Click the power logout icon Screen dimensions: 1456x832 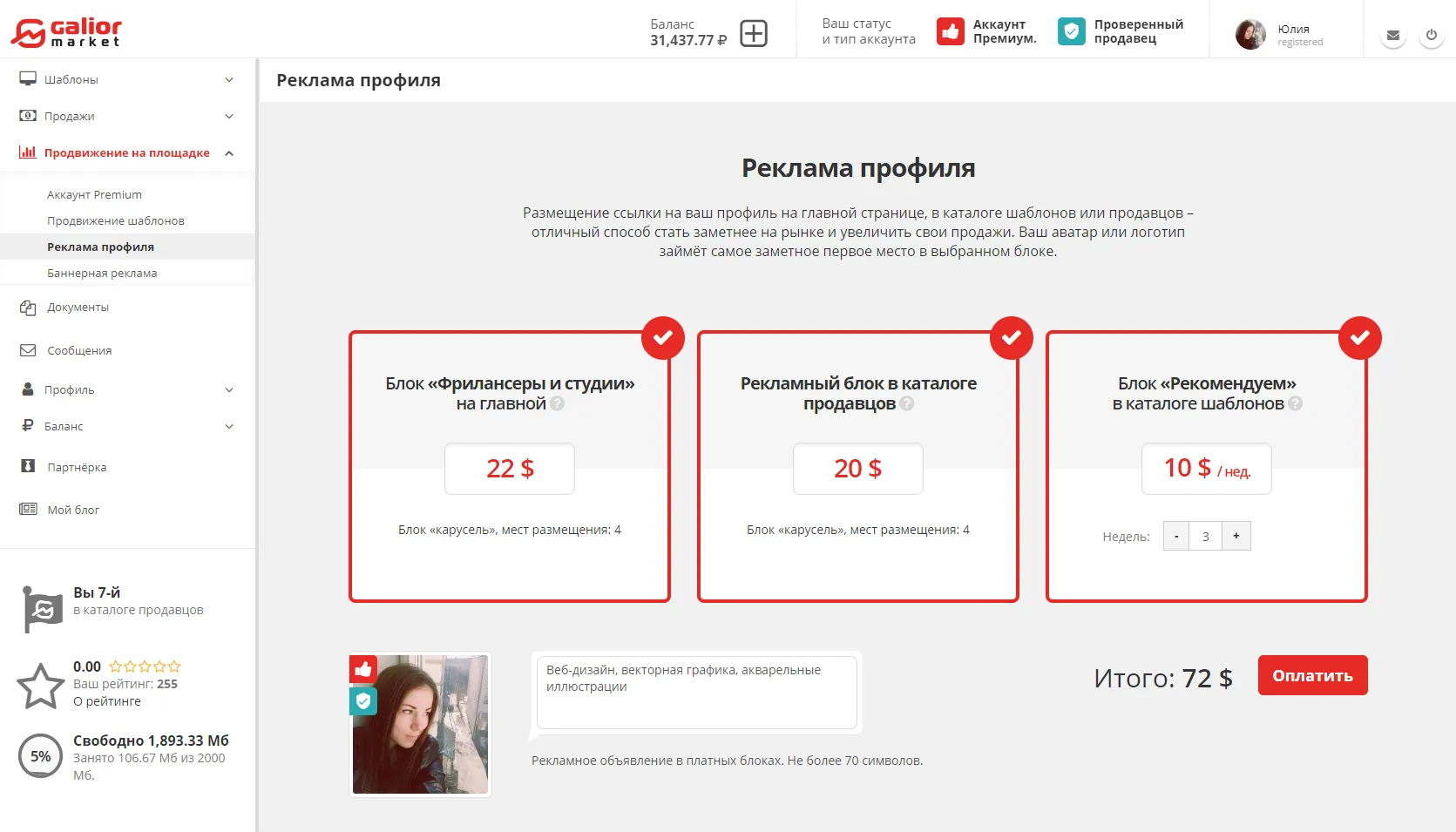1431,36
